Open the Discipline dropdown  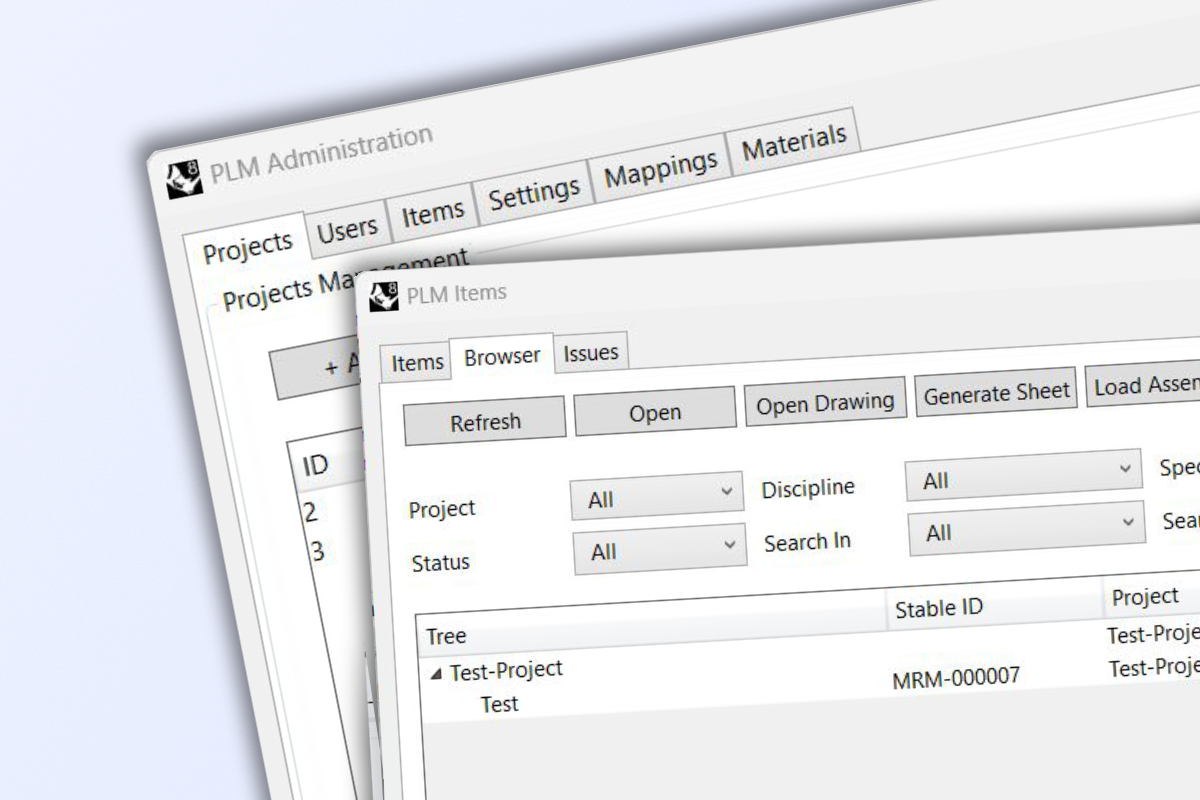coord(1023,477)
